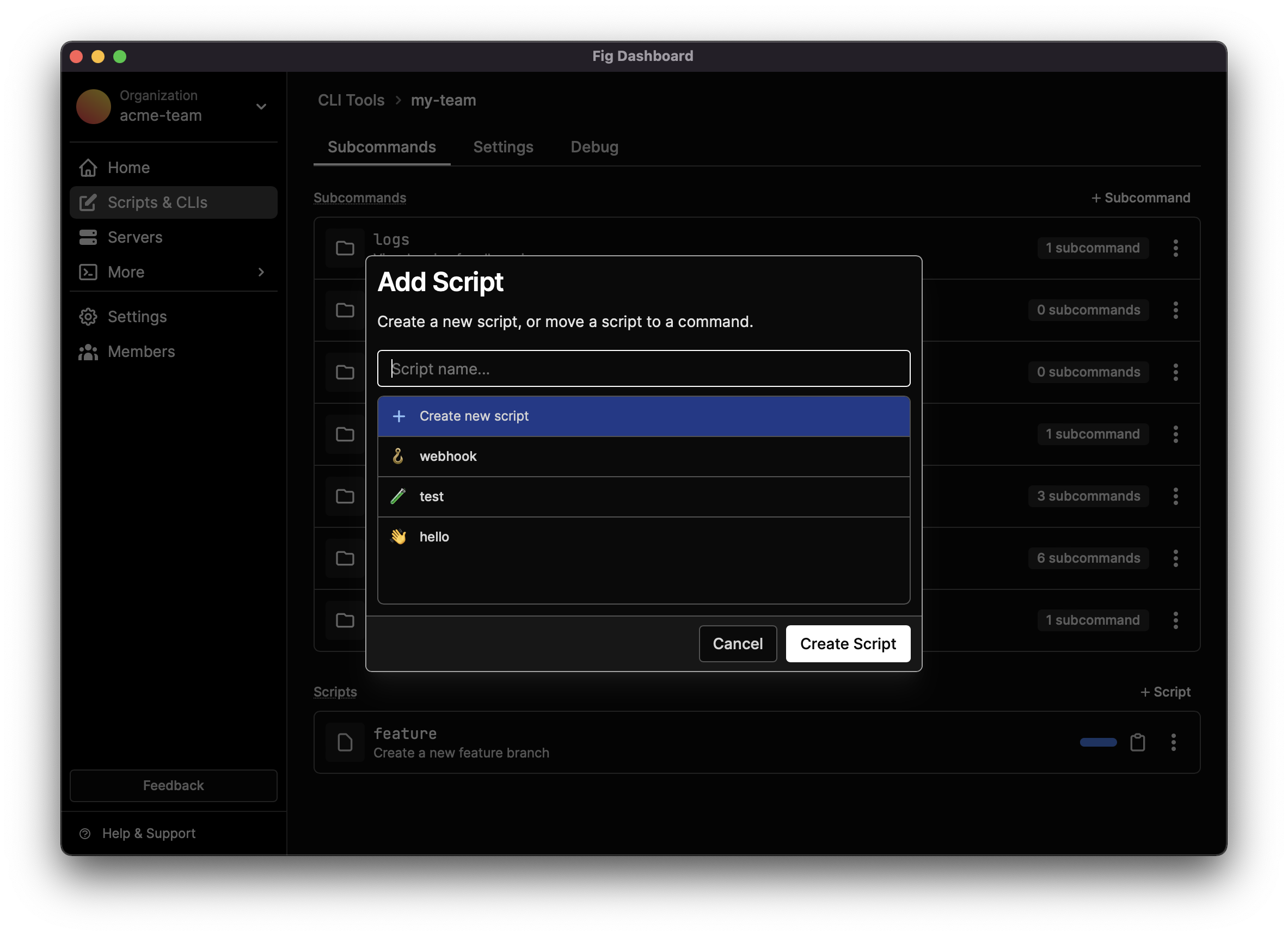Image resolution: width=1288 pixels, height=936 pixels.
Task: Open options for 6 subcommands row
Action: point(1175,558)
